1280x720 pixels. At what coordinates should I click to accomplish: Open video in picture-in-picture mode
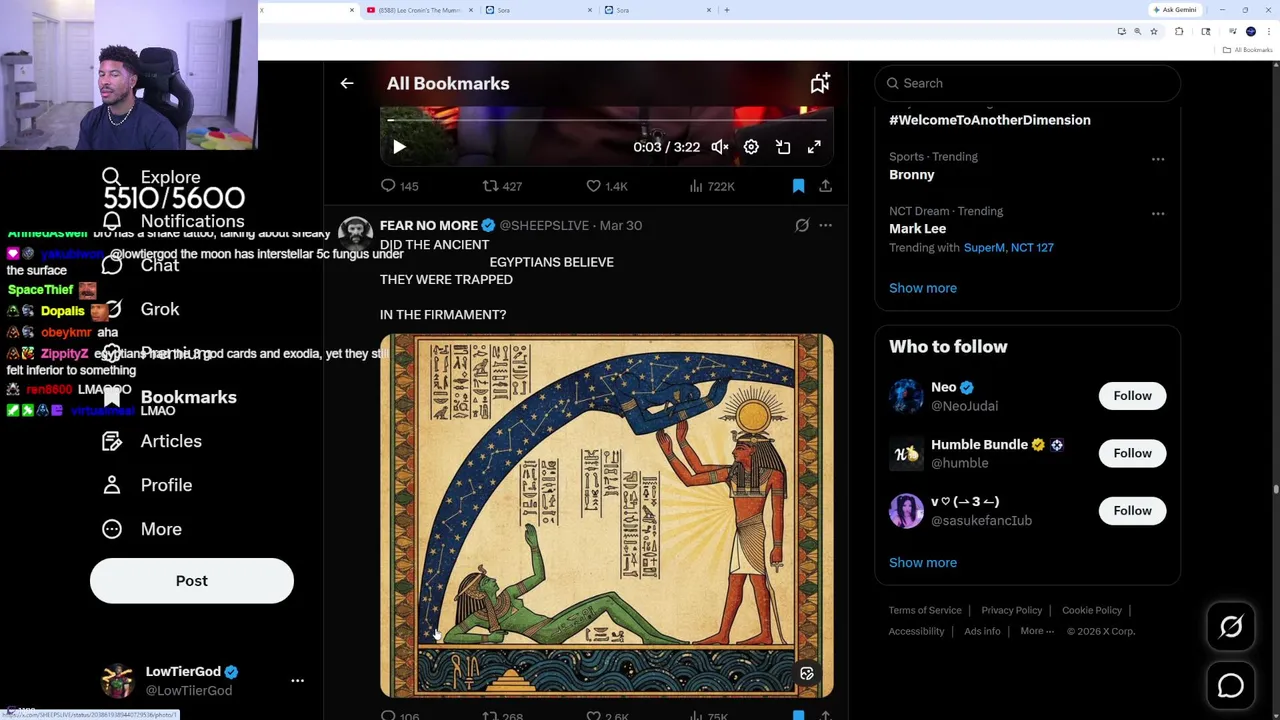point(783,147)
